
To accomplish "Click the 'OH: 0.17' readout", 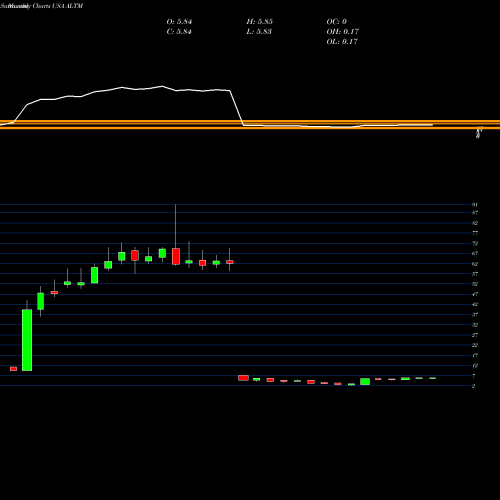I will coord(343,32).
